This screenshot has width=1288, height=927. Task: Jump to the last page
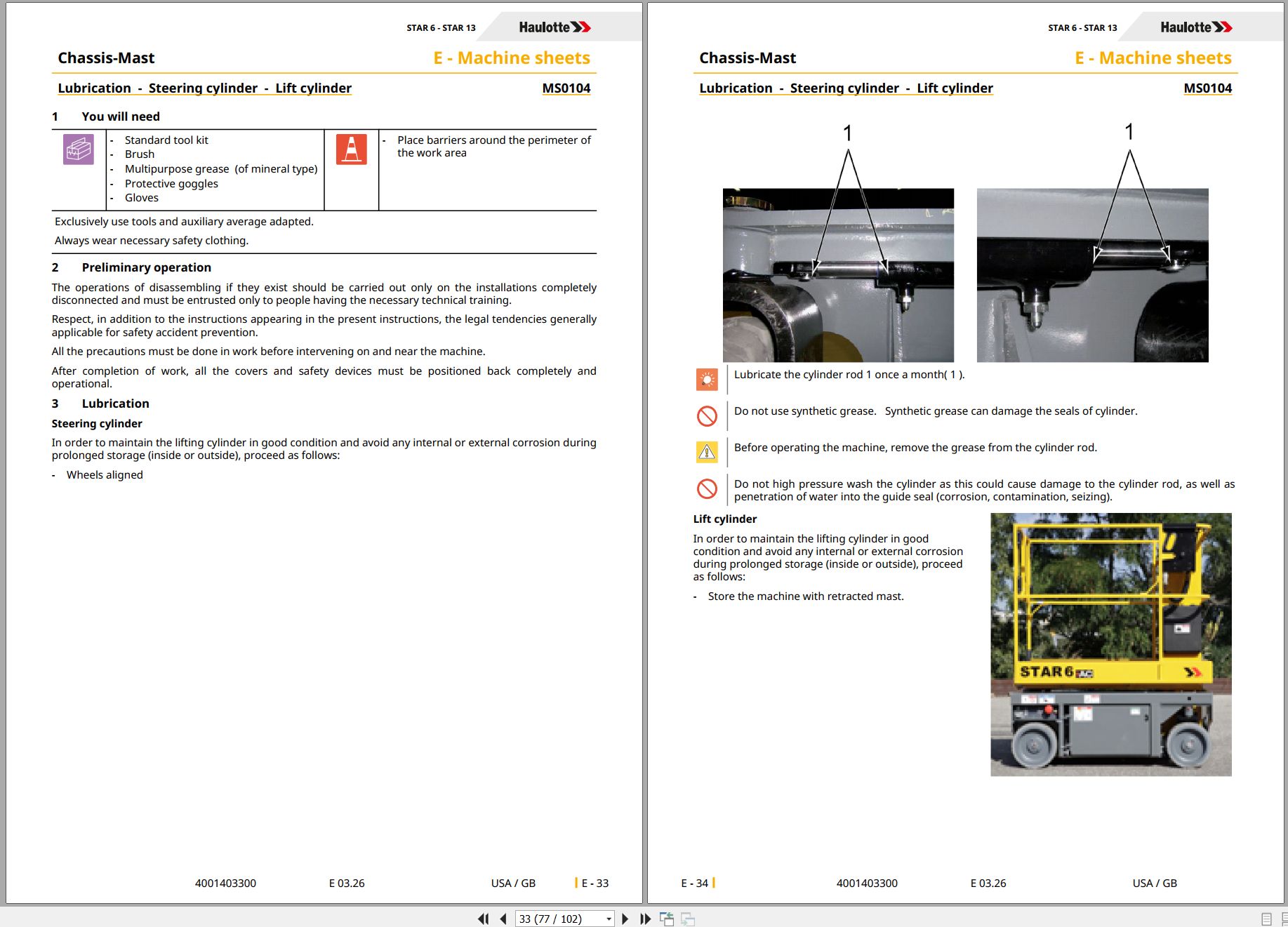coord(645,919)
